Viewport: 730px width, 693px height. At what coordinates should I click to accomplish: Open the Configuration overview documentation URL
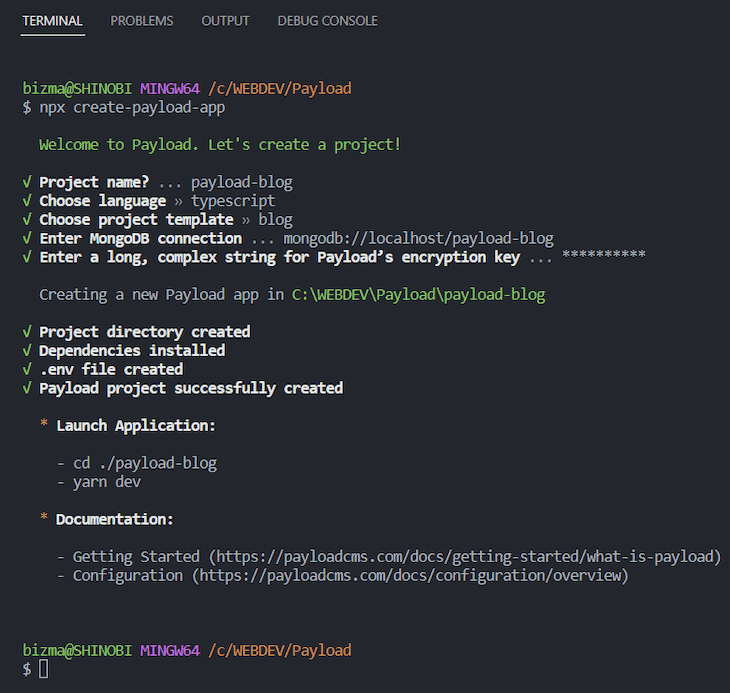click(410, 576)
